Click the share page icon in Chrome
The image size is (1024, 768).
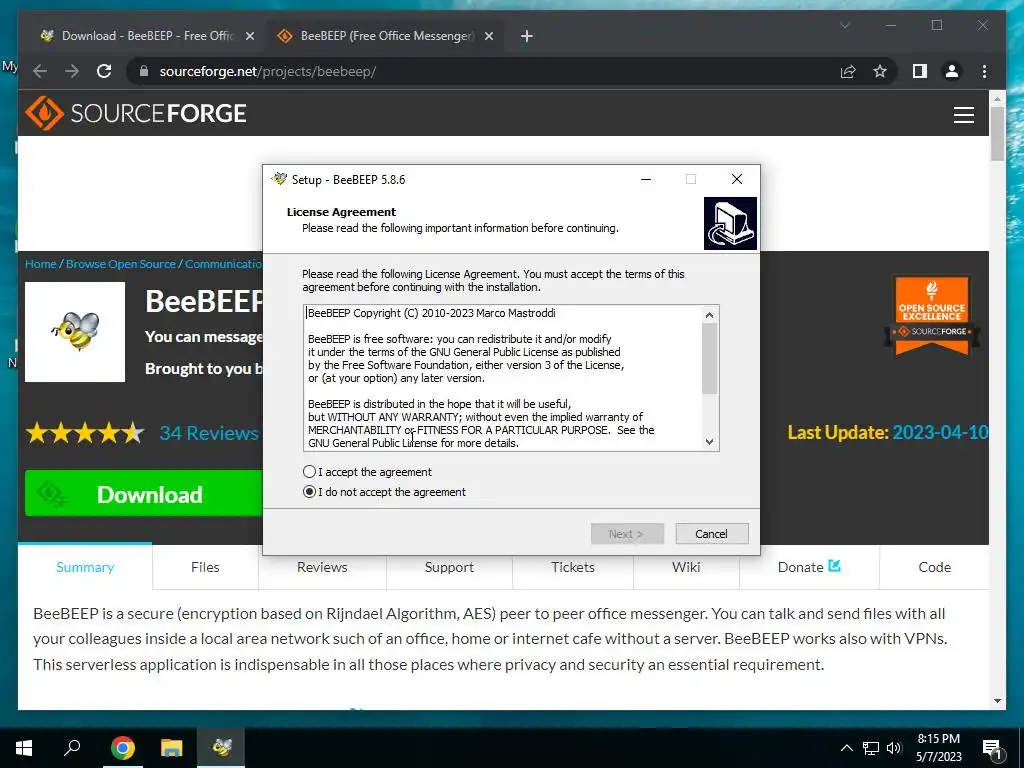tap(848, 71)
